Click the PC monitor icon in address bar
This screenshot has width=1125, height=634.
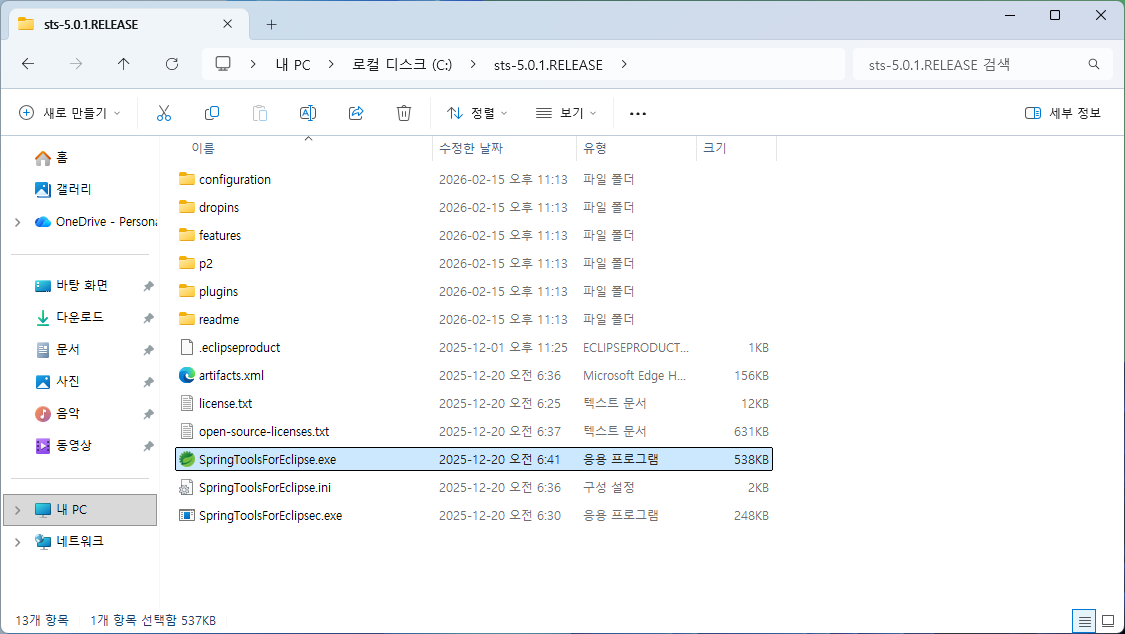[223, 64]
